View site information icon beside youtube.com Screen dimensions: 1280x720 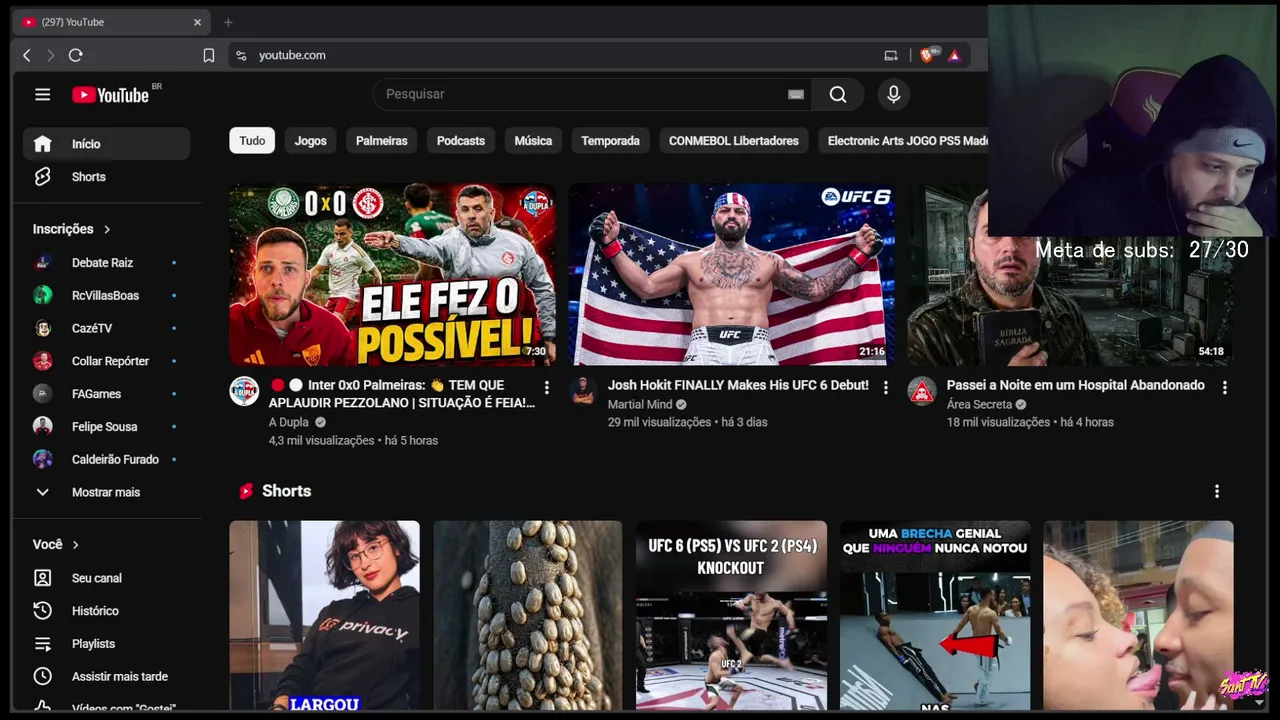coord(240,55)
